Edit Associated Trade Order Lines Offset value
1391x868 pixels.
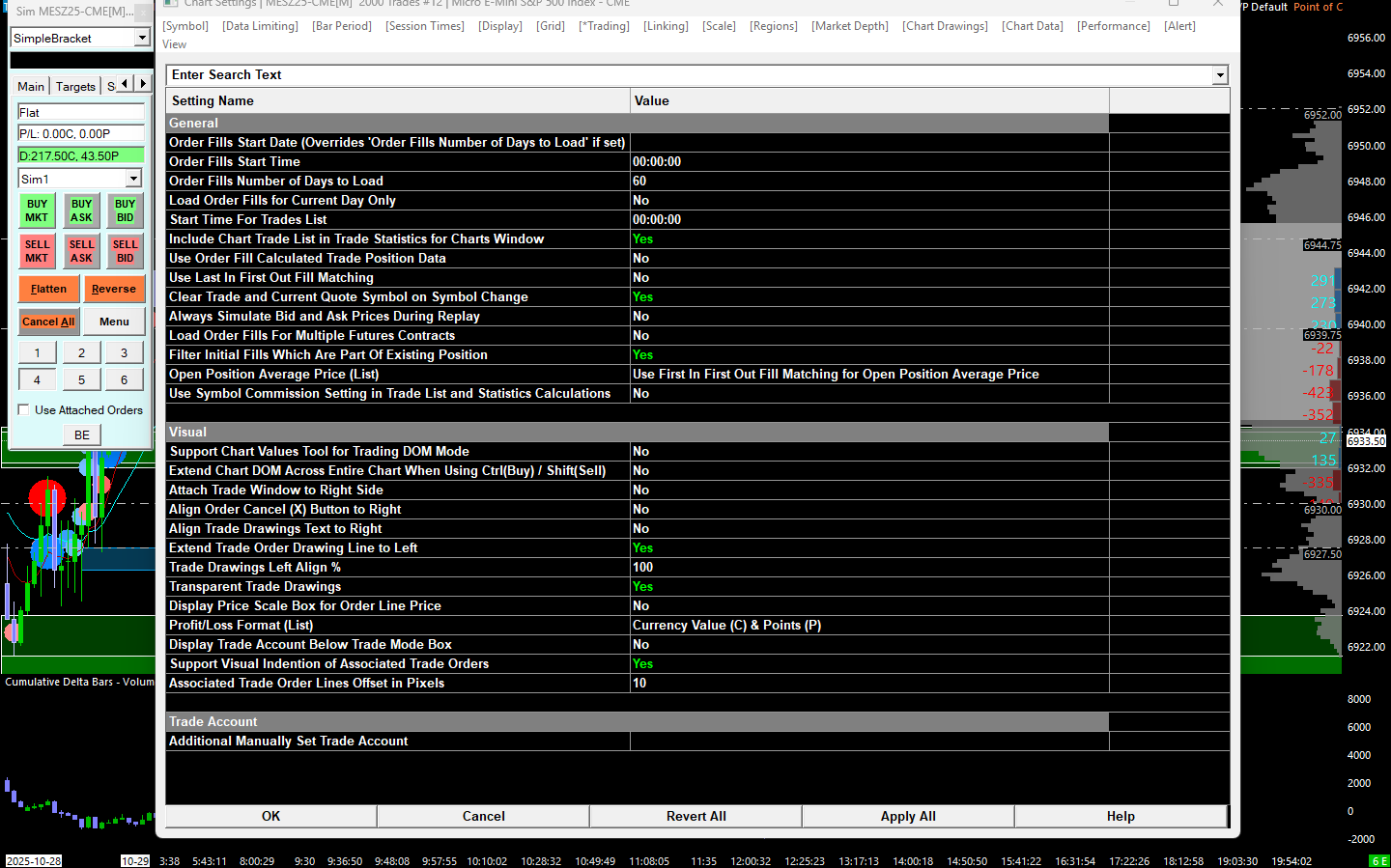(x=869, y=683)
